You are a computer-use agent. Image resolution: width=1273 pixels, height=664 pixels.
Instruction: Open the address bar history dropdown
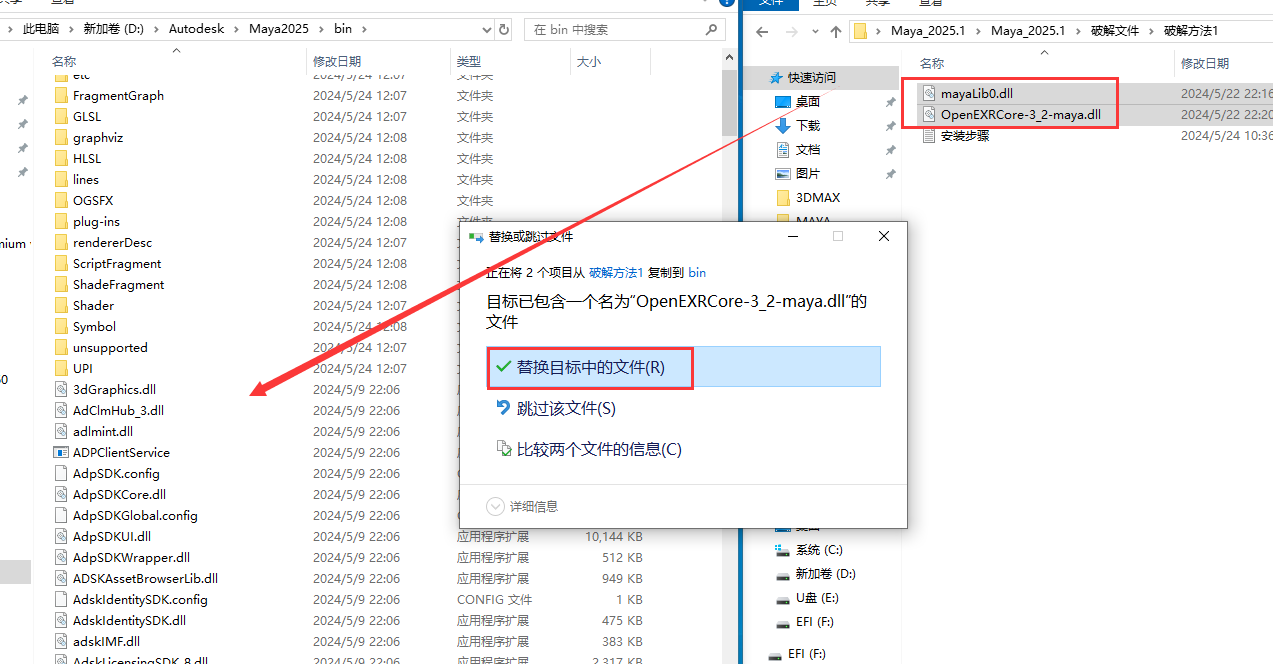(x=486, y=29)
